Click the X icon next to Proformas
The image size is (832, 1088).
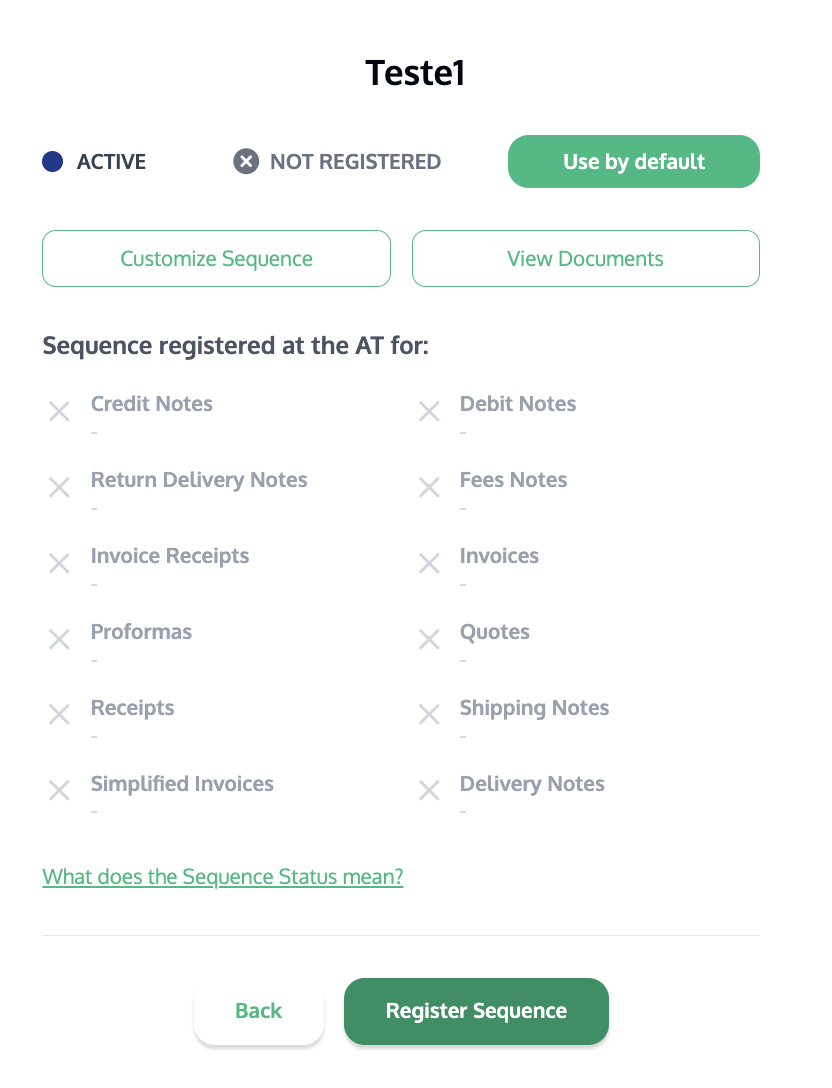click(59, 639)
